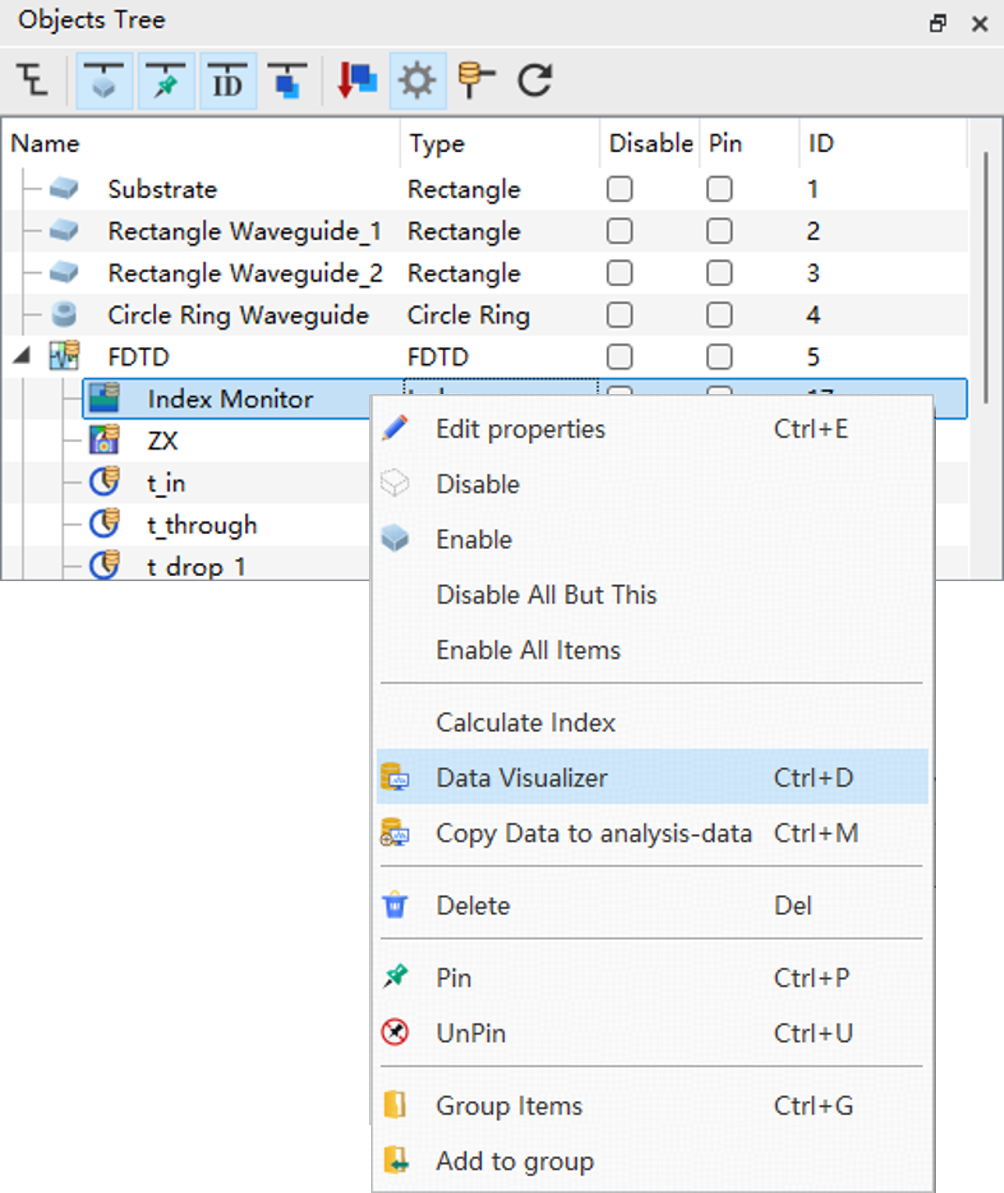Click the tree hierarchy icon in toolbar

point(35,81)
